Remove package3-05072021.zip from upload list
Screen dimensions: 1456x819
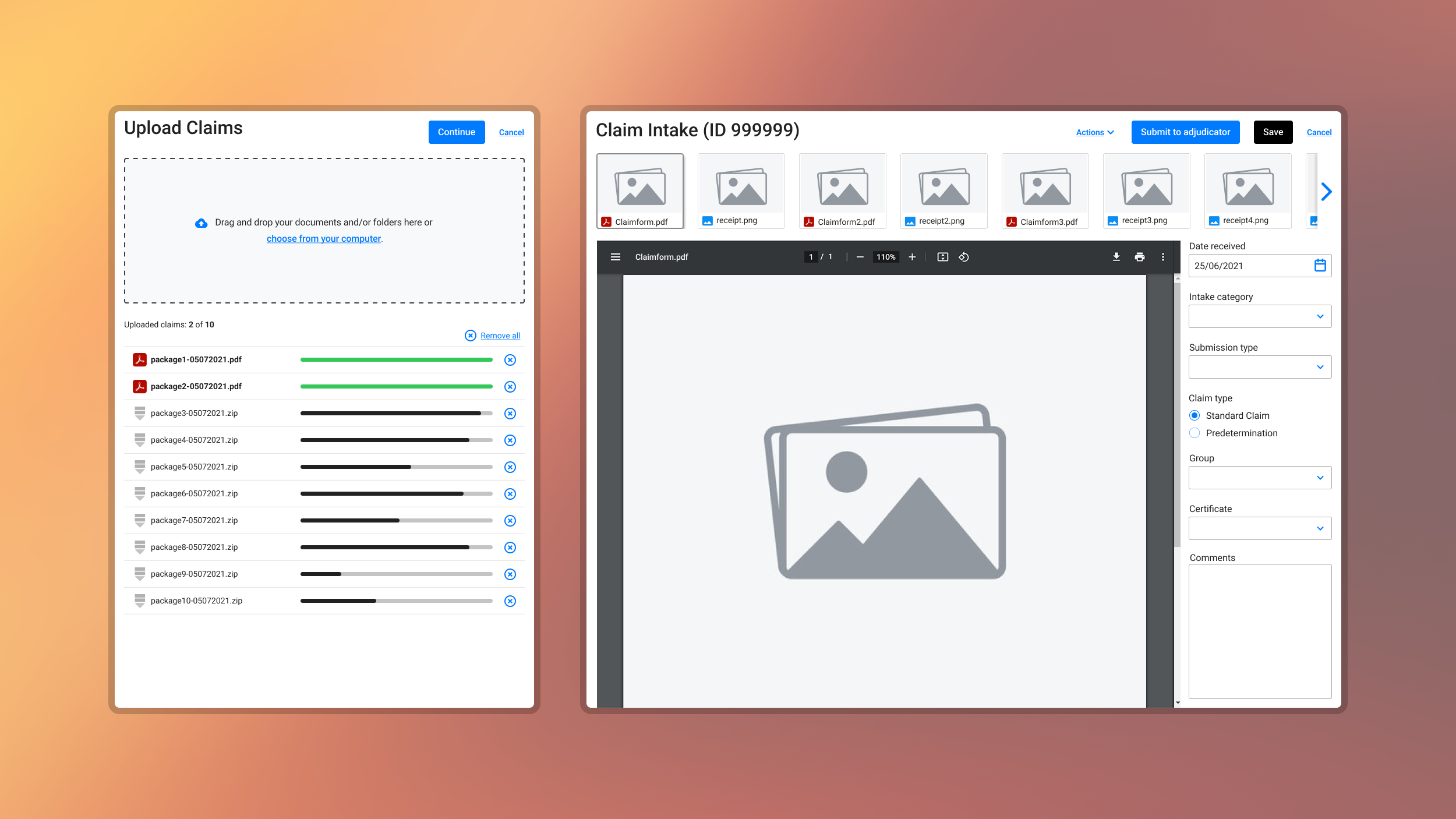[x=510, y=414]
